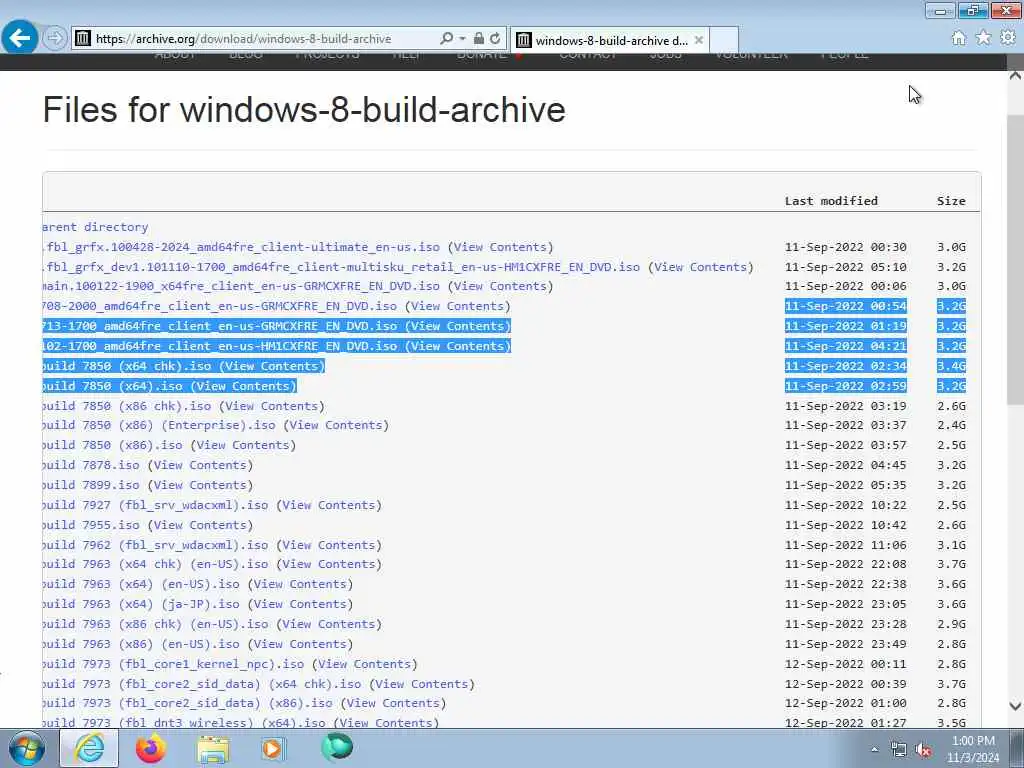This screenshot has width=1024, height=768.
Task: Open Windows Media Player taskbar icon
Action: (273, 748)
